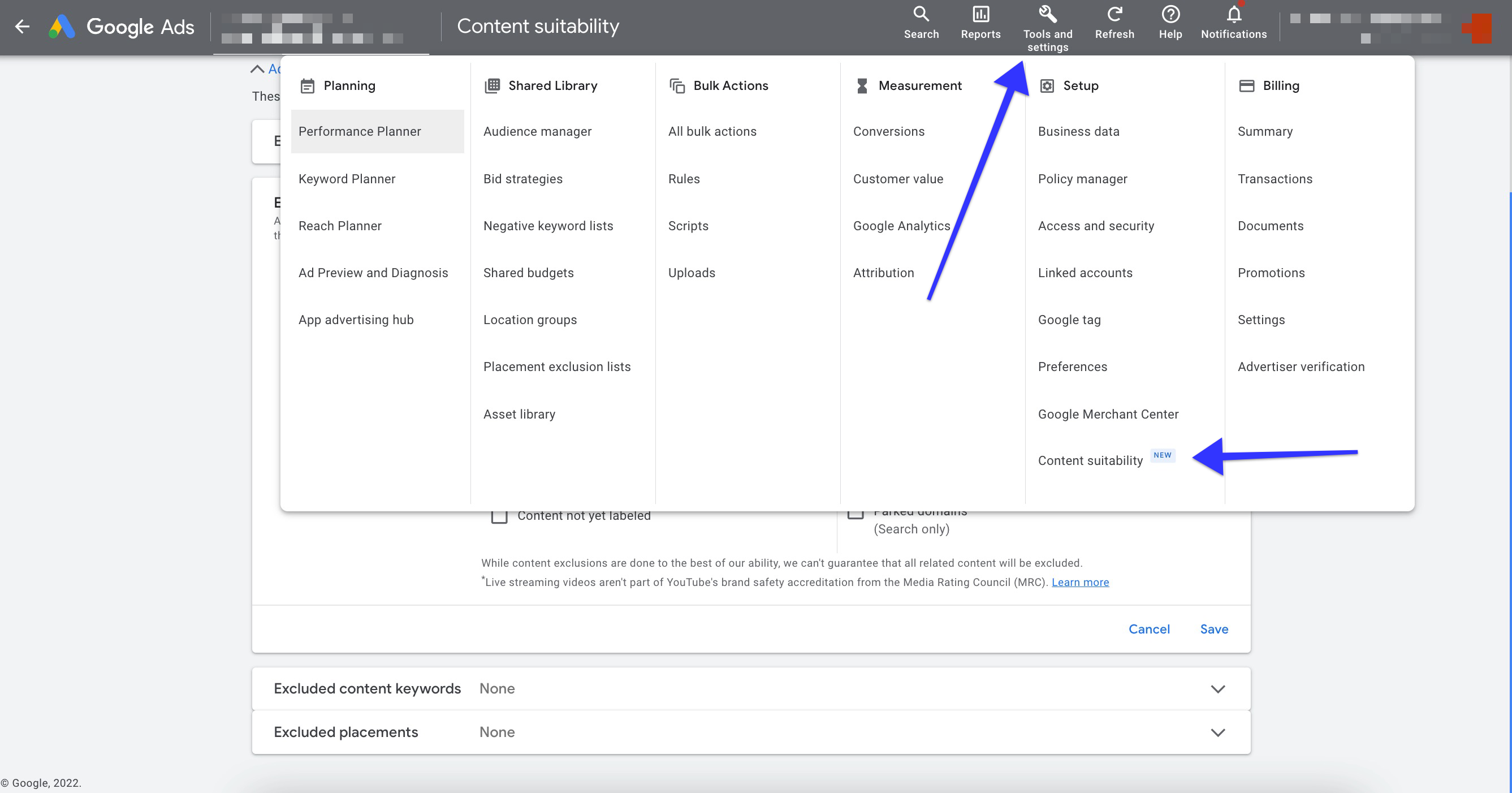Open Keyword Planner
This screenshot has width=1512, height=793.
[x=347, y=179]
